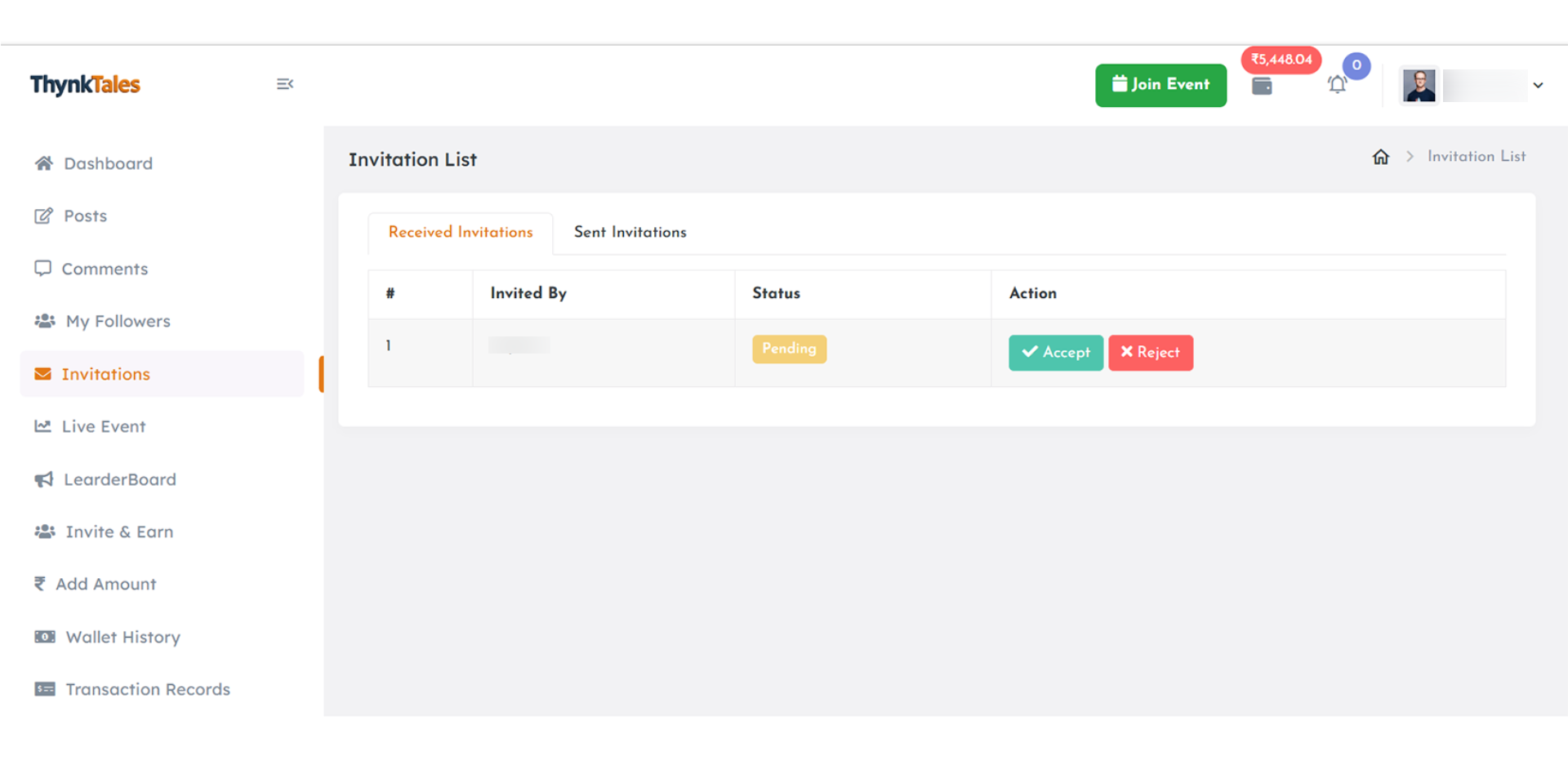
Task: Open the notifications bell
Action: 1337,84
